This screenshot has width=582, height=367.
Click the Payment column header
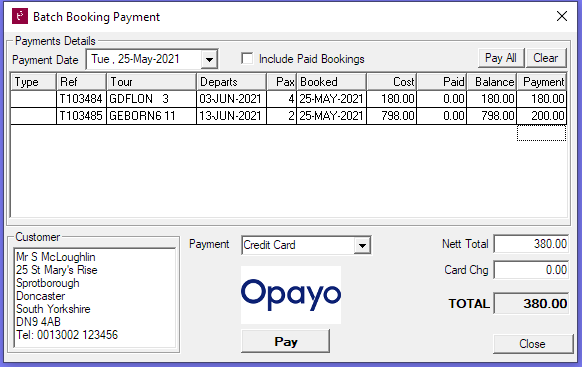pyautogui.click(x=542, y=82)
